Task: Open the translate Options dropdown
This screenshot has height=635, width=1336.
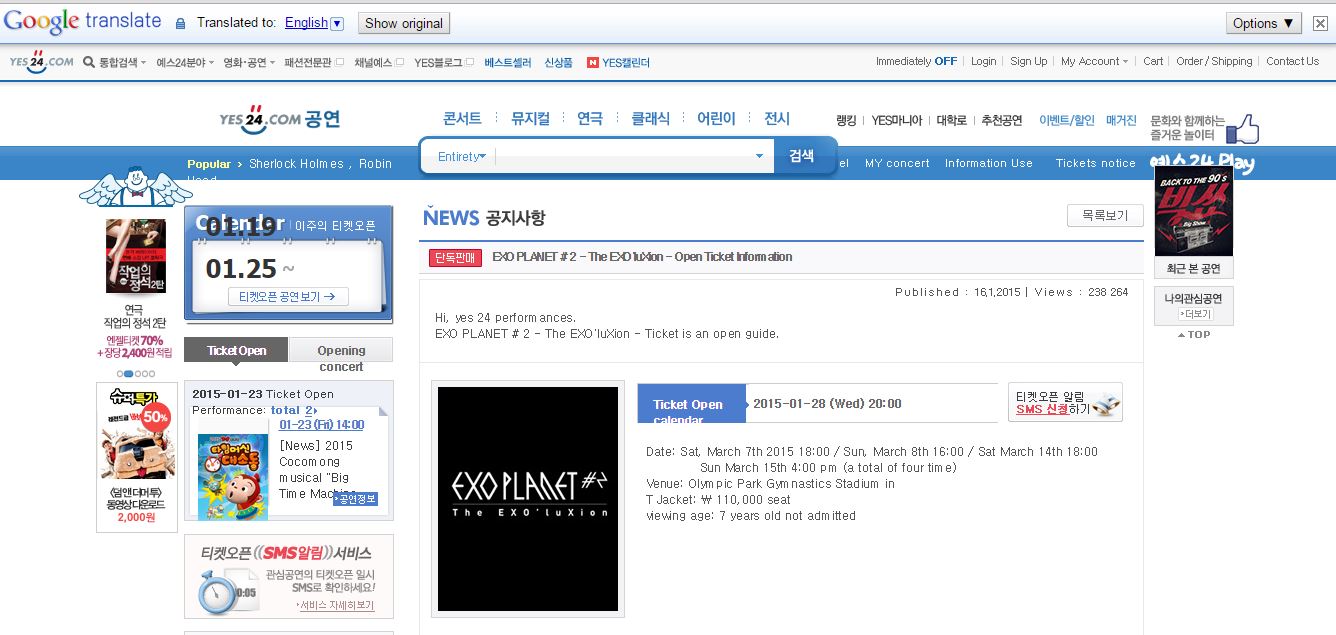Action: click(x=1264, y=23)
